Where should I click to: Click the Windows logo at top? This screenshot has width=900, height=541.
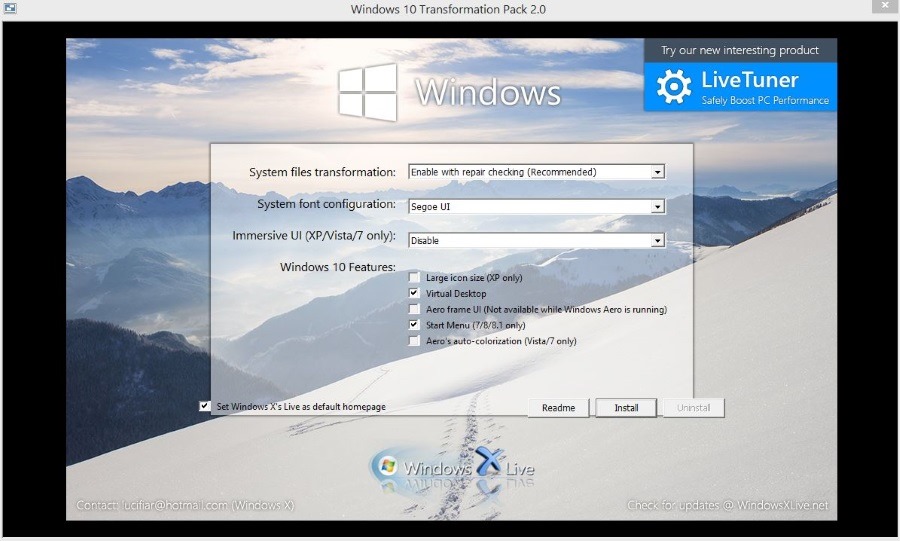tap(367, 92)
